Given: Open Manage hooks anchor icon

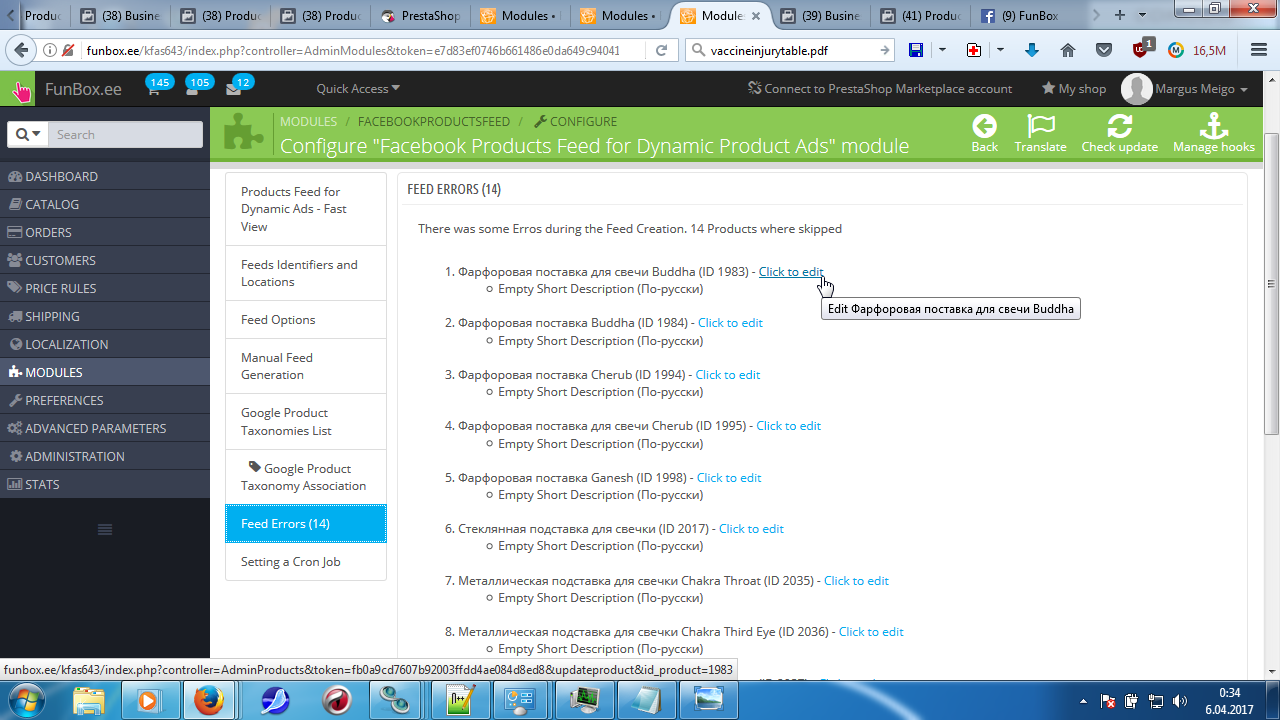Looking at the screenshot, I should coord(1214,126).
